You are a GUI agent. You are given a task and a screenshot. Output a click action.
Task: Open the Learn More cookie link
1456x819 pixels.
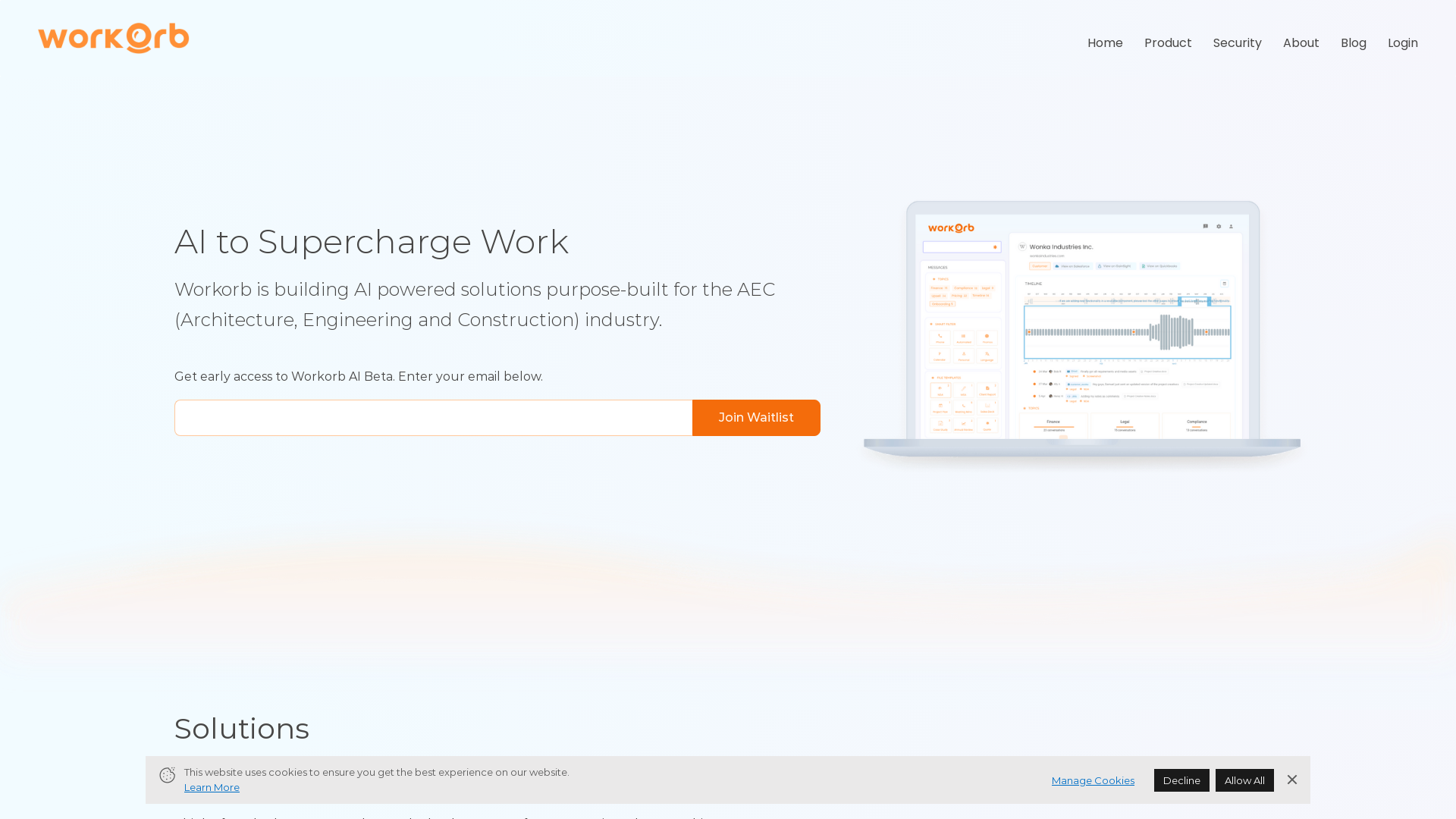[212, 787]
